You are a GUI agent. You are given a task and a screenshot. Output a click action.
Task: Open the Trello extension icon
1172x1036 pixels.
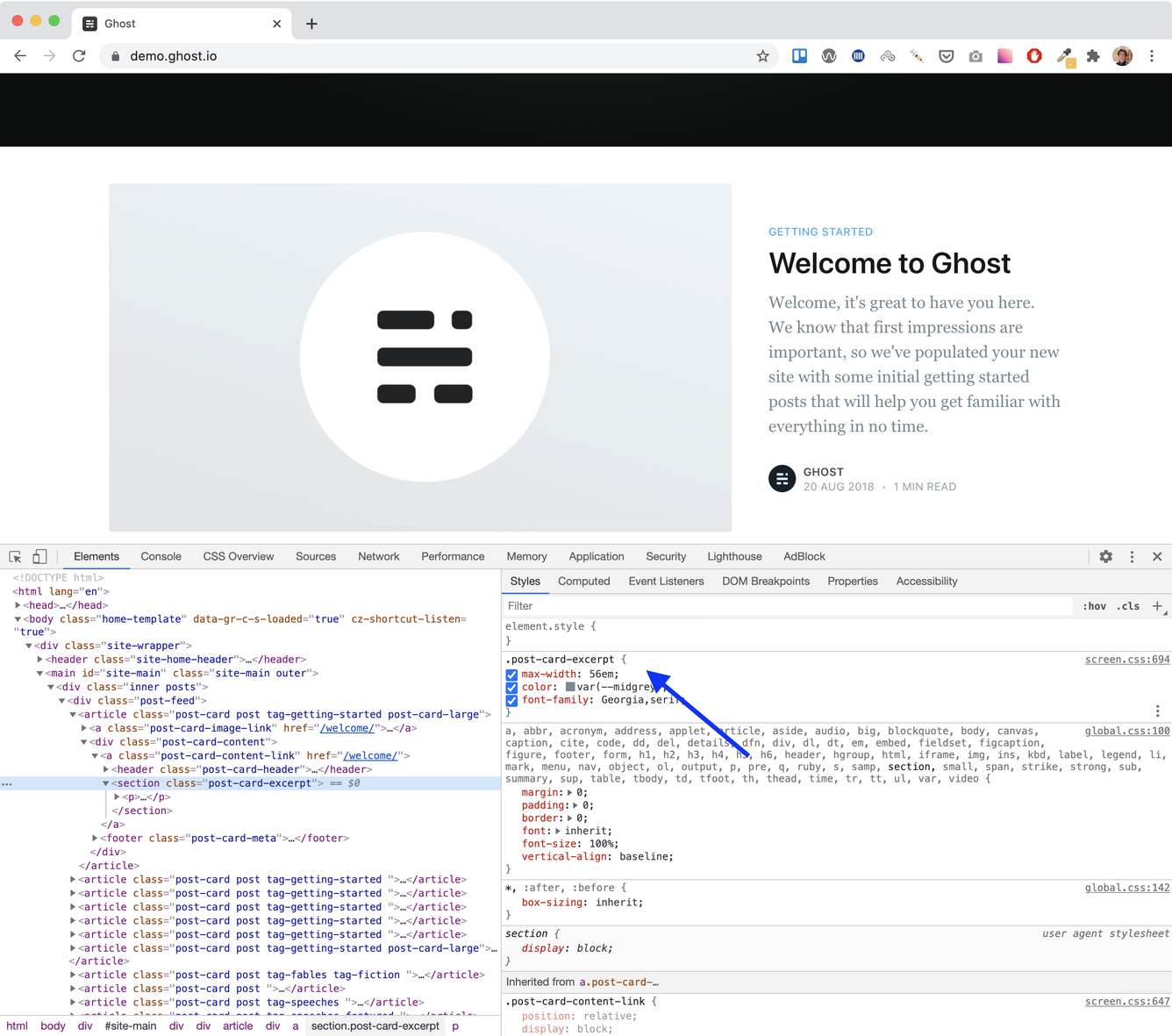coord(799,56)
